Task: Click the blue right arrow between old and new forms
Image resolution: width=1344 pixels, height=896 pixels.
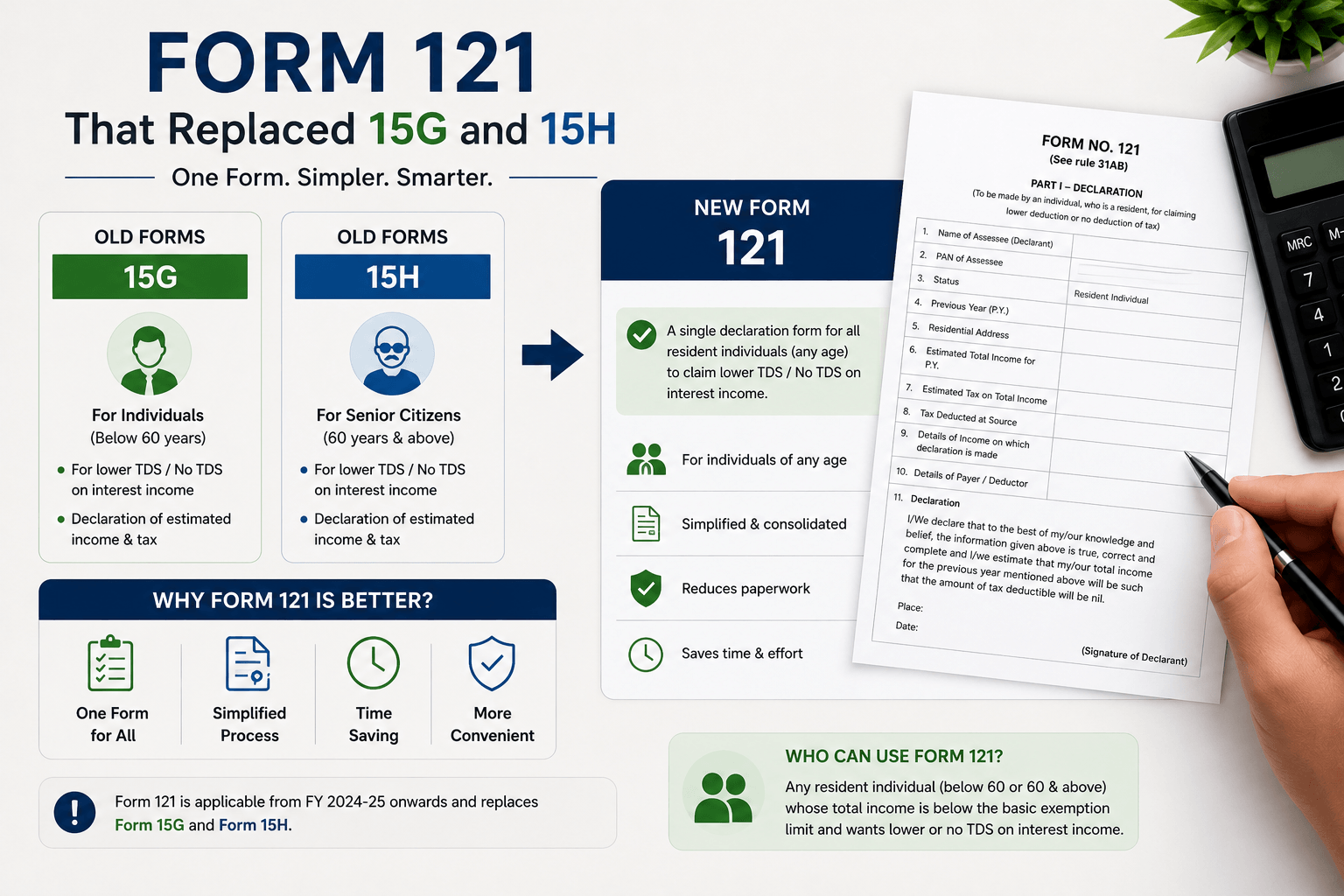Action: (552, 354)
